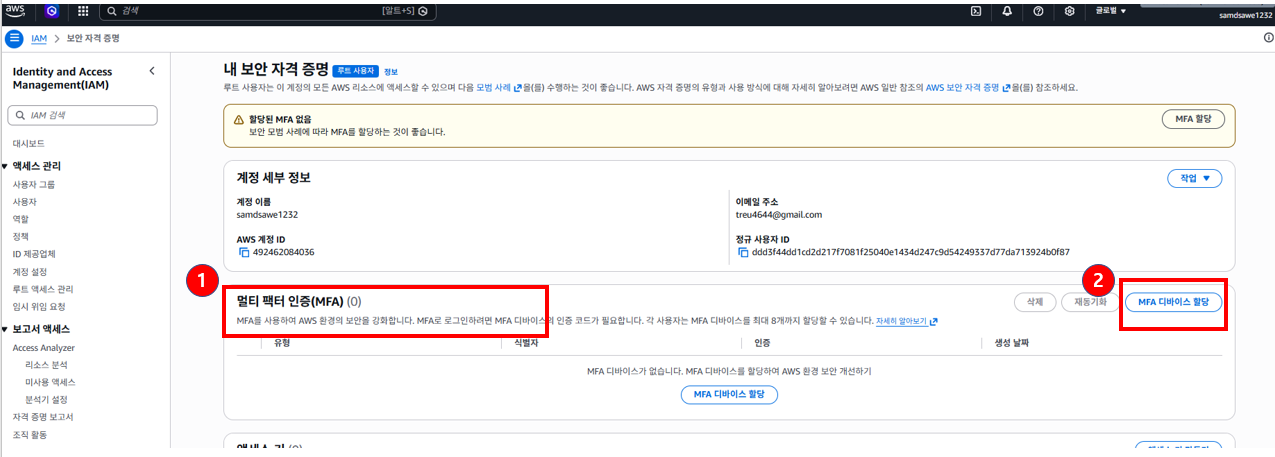
Task: Open 리소스 분석 under Access Analyzer
Action: (x=45, y=365)
